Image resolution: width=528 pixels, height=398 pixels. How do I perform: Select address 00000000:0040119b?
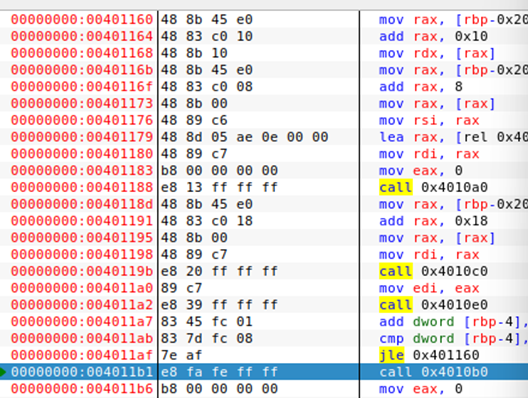82,271
